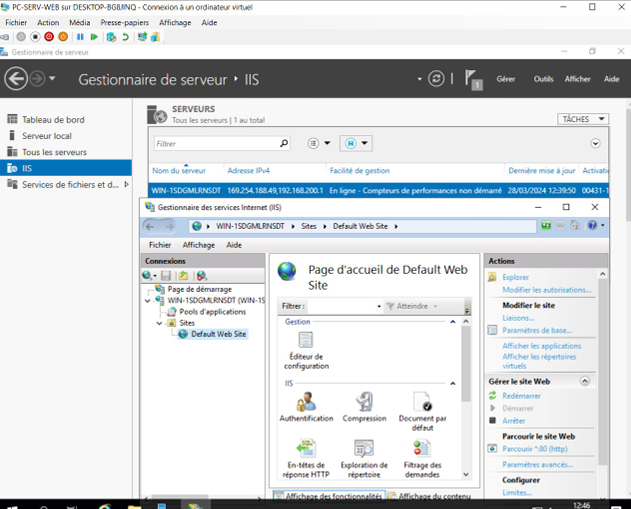Click the Redémarrer action link
Image resolution: width=631 pixels, height=509 pixels.
tap(521, 396)
